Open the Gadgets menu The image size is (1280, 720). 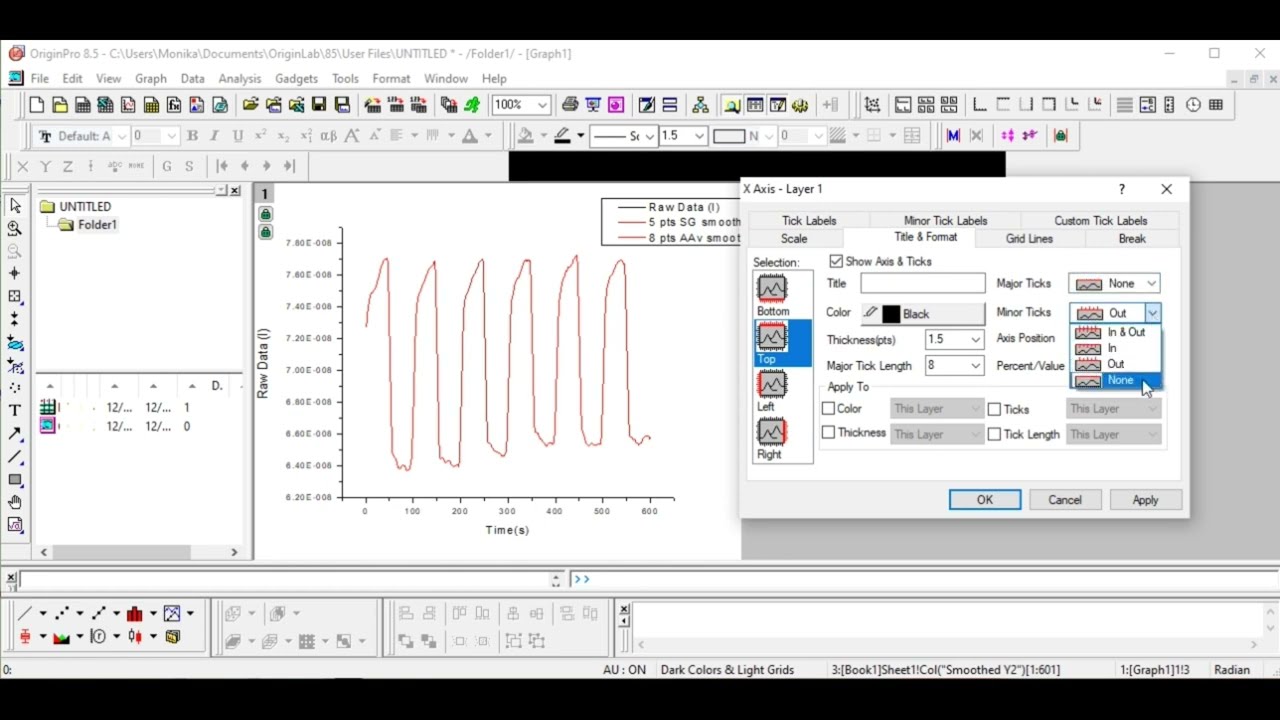tap(296, 79)
